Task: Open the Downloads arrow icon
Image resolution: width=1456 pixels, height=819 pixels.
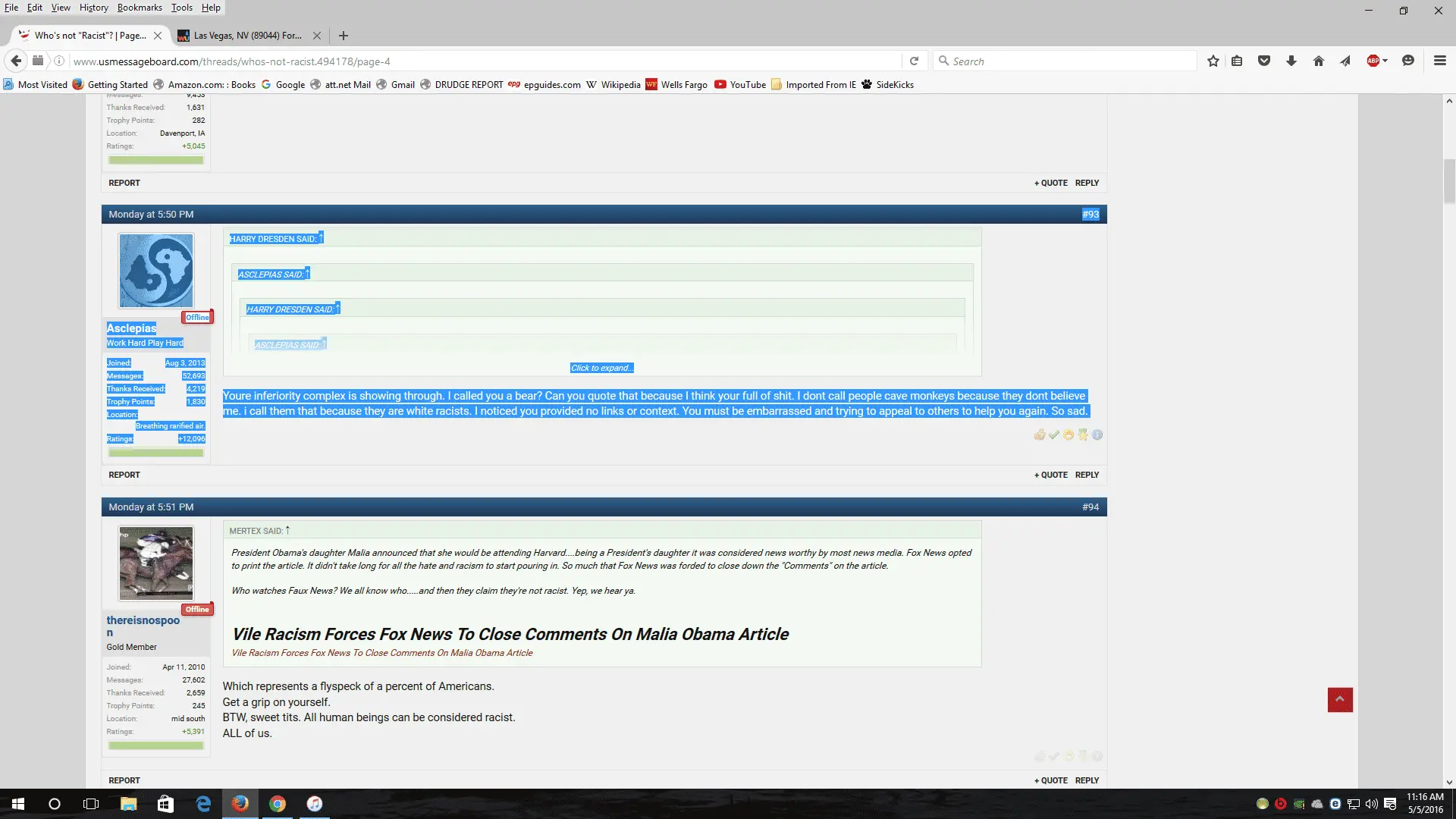Action: pos(1291,61)
